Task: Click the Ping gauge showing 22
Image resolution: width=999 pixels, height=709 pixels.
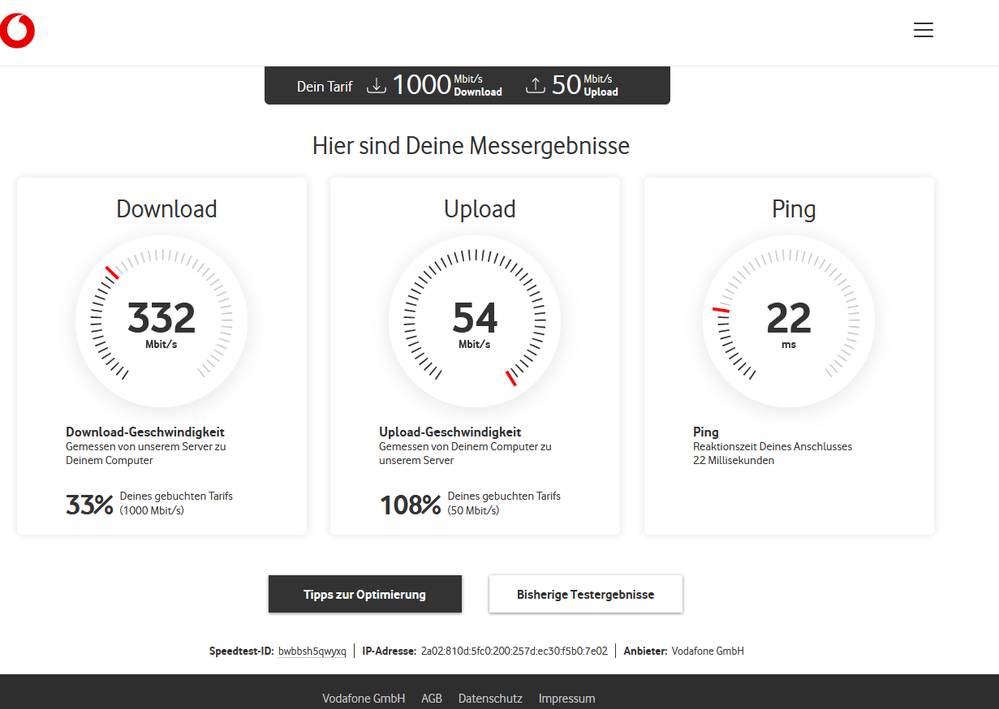Action: click(789, 320)
